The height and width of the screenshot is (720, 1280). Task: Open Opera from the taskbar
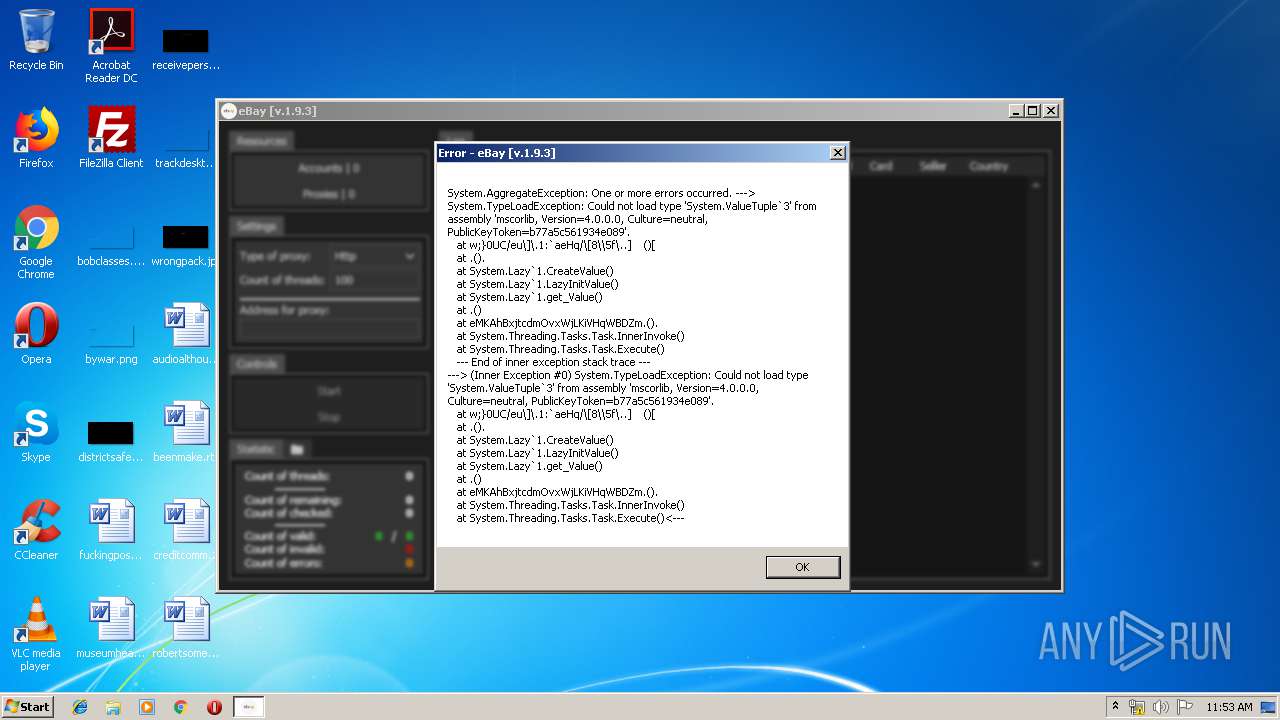click(214, 706)
